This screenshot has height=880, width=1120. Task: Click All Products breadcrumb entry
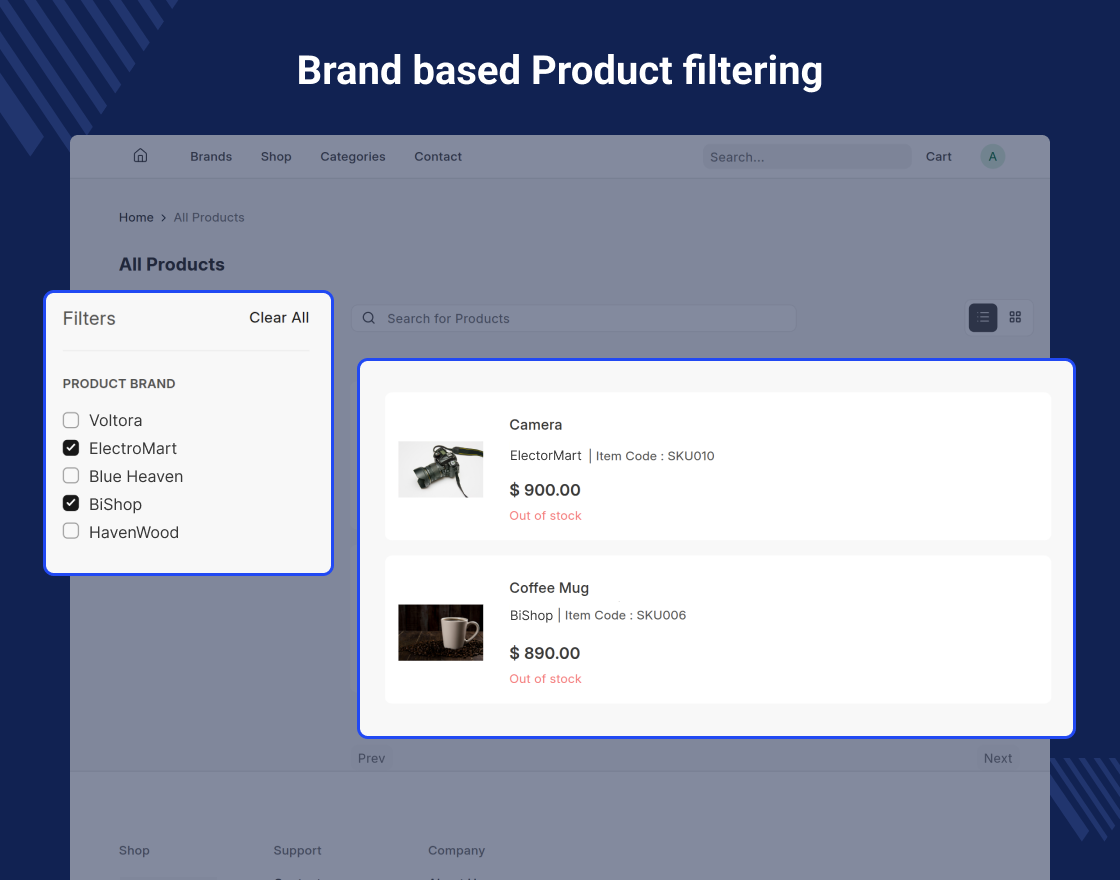click(x=209, y=217)
